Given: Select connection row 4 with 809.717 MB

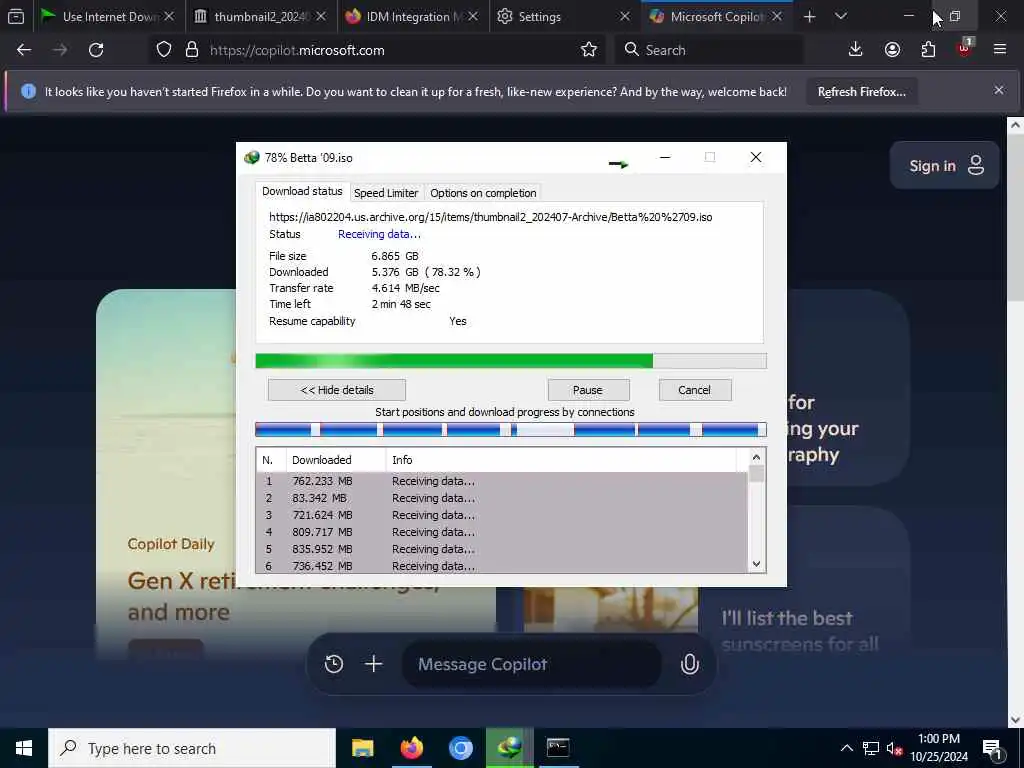Looking at the screenshot, I should tap(502, 532).
